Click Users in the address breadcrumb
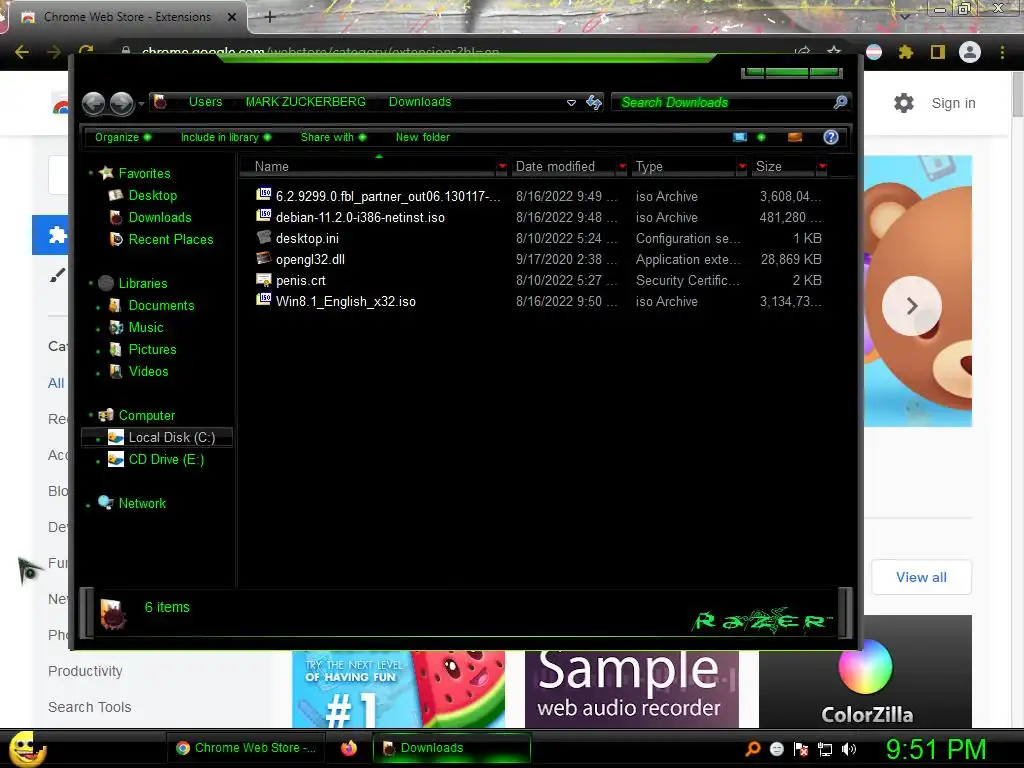 pyautogui.click(x=205, y=102)
